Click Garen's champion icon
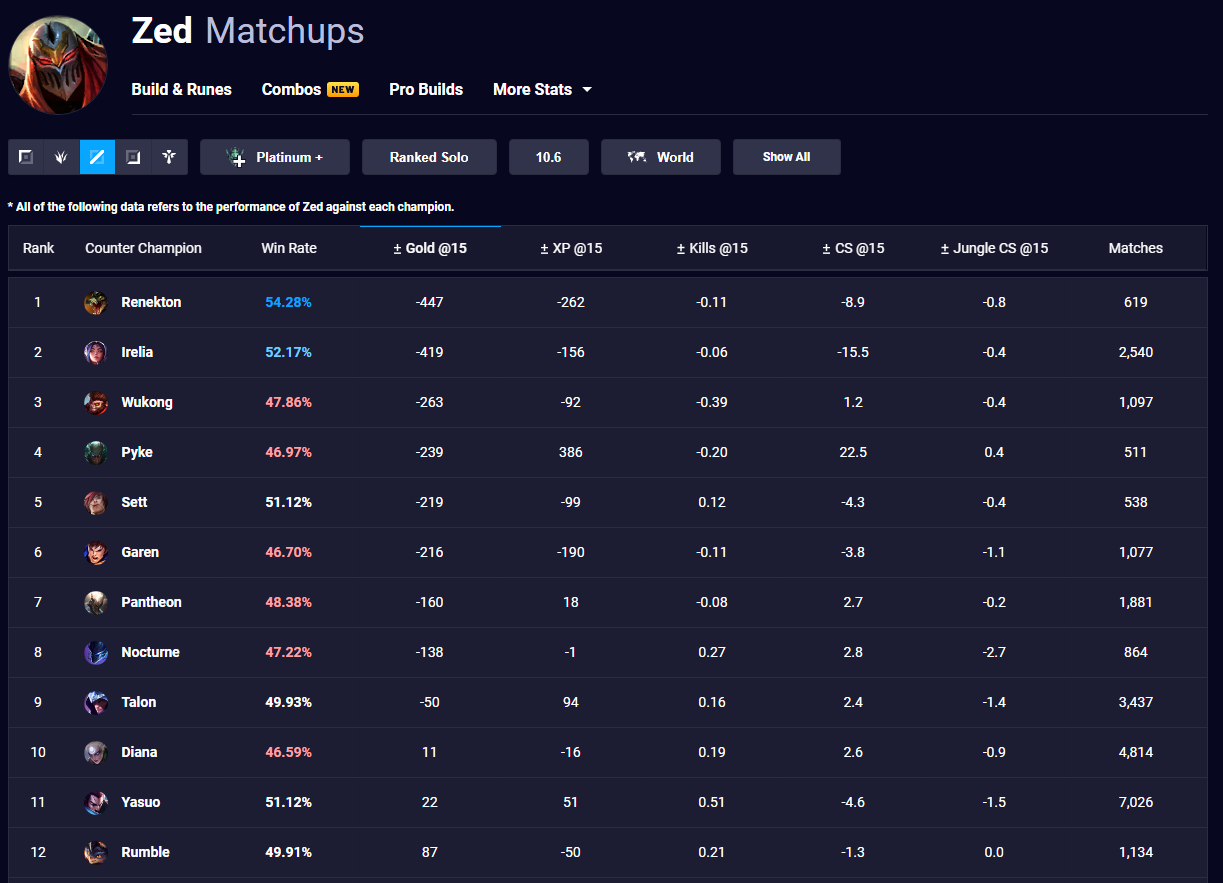Screen dimensions: 1223x883 pos(96,552)
